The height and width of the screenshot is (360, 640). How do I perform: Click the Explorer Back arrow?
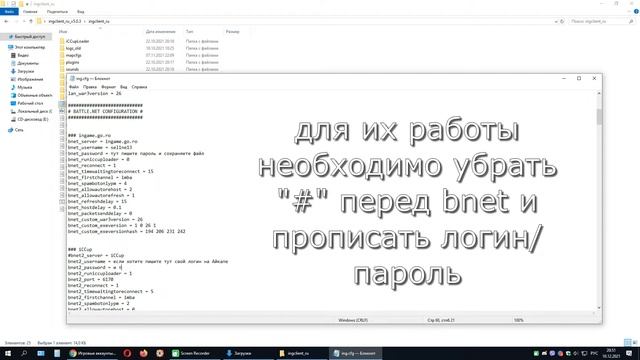(6, 21)
